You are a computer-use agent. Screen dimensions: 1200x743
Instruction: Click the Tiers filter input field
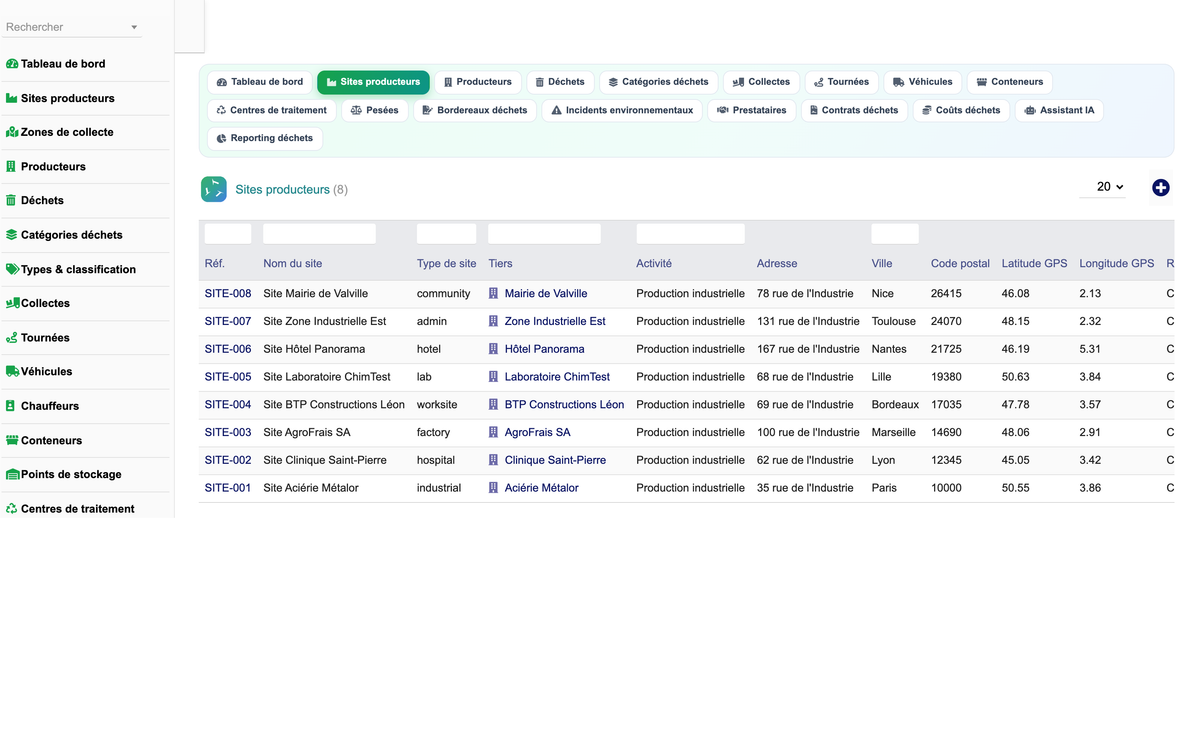[x=544, y=234]
